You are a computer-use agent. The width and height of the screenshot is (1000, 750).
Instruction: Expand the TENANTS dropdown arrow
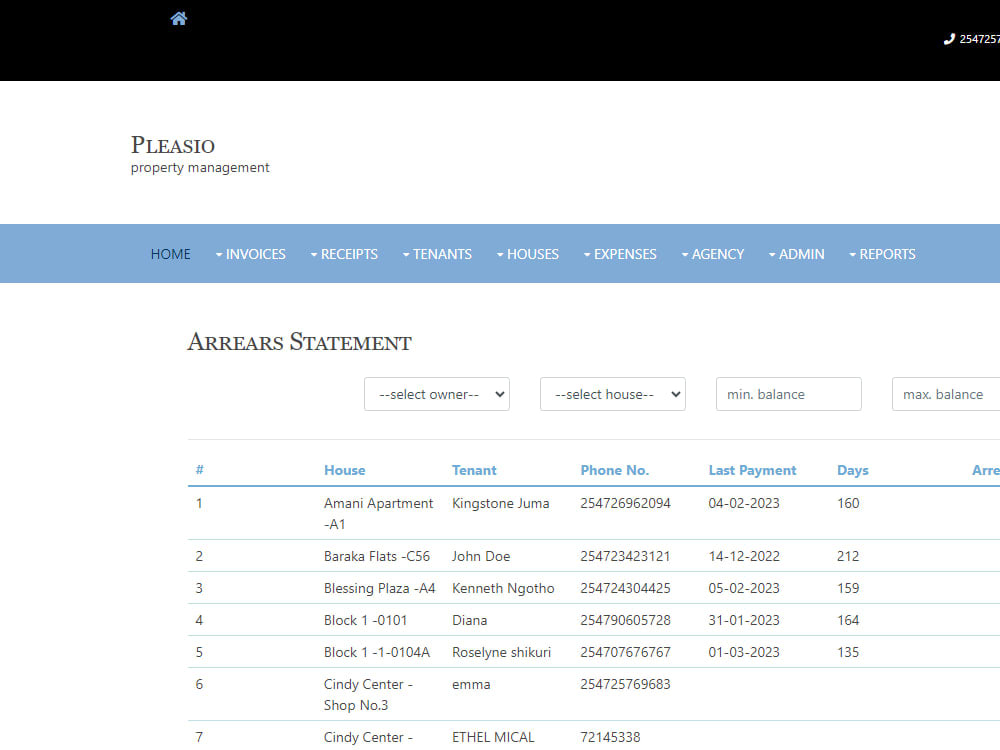pyautogui.click(x=406, y=254)
